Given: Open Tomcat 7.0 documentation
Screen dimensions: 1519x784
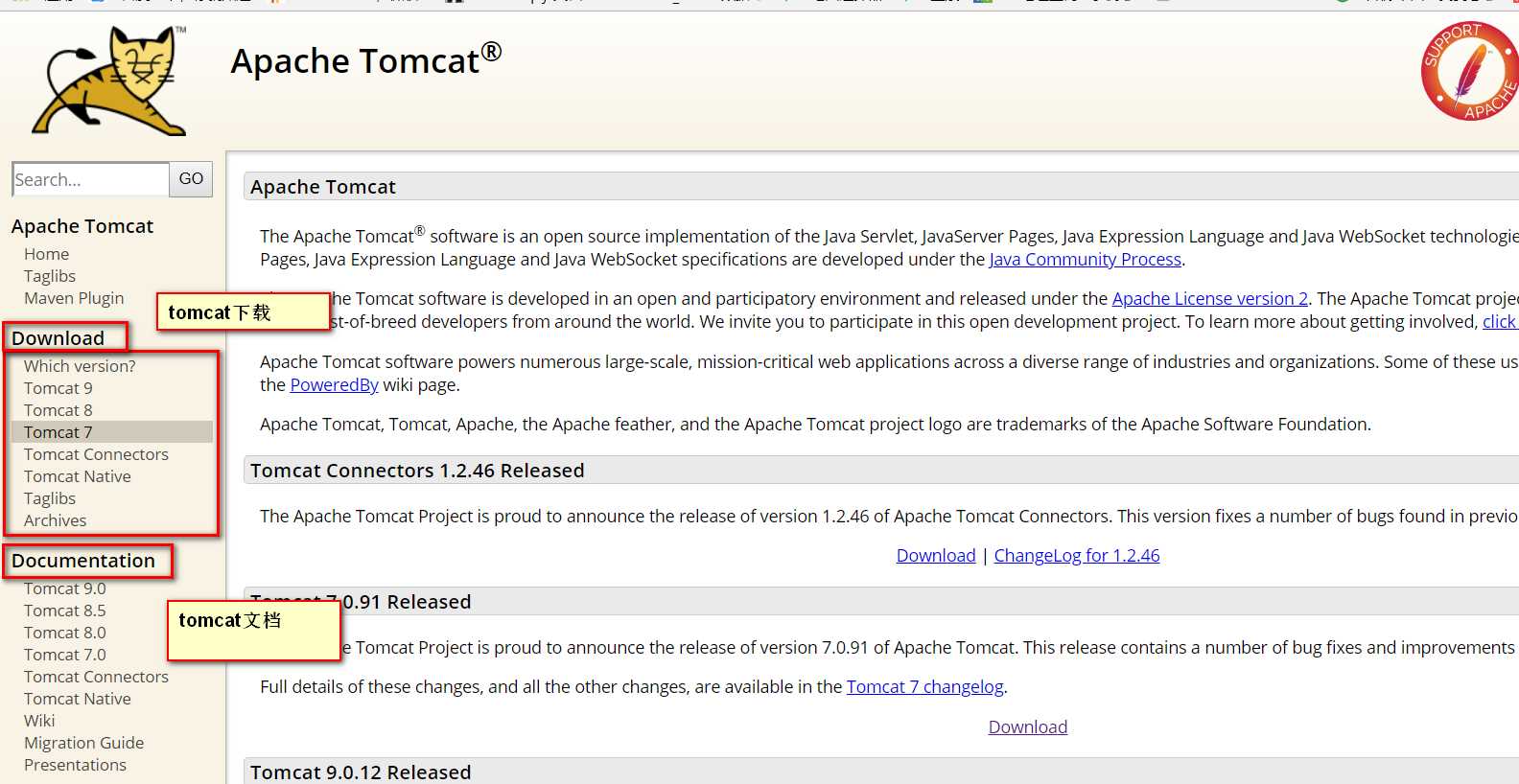Looking at the screenshot, I should 65,655.
